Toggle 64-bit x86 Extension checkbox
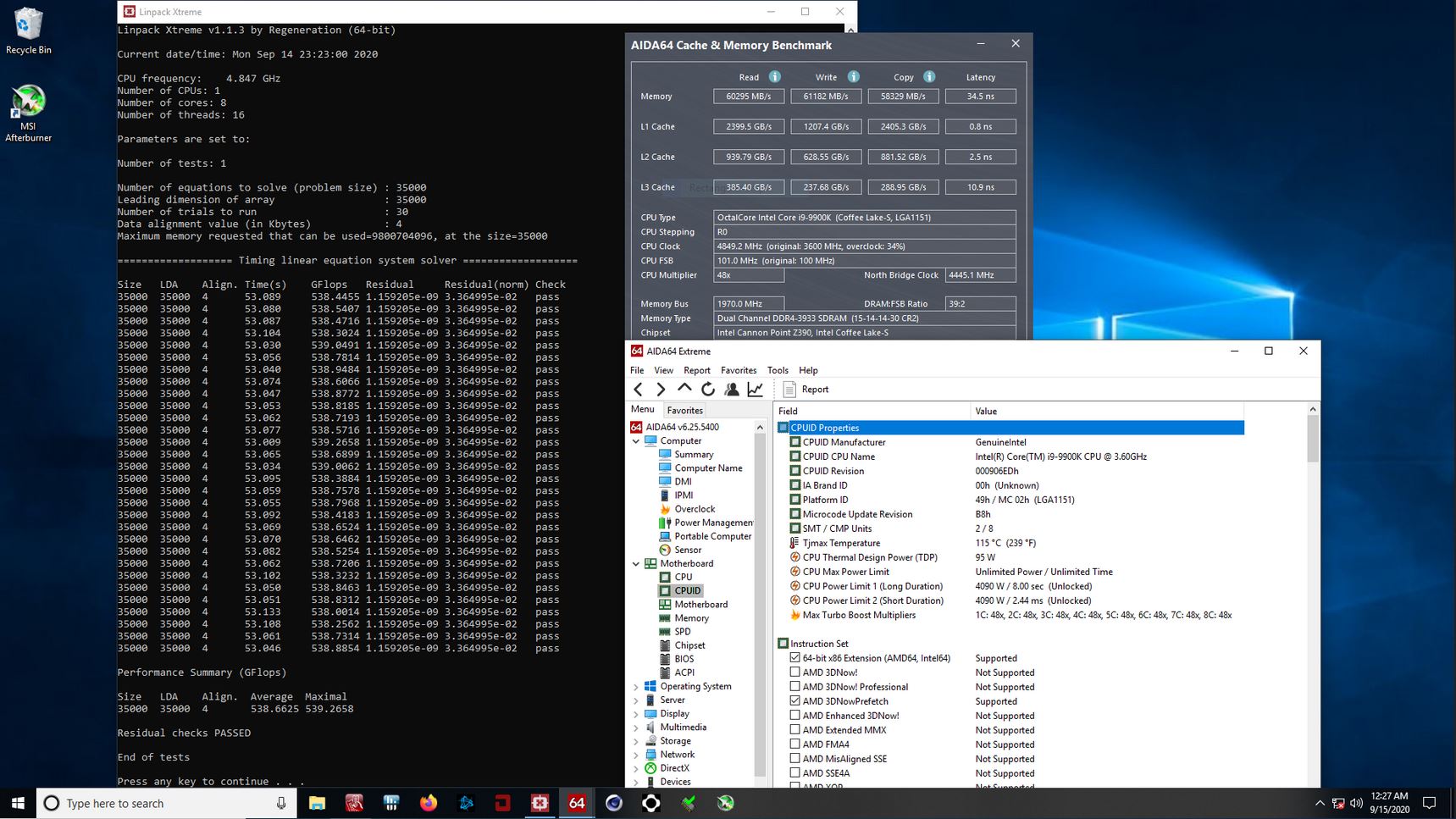The image size is (1456, 819). click(x=794, y=657)
